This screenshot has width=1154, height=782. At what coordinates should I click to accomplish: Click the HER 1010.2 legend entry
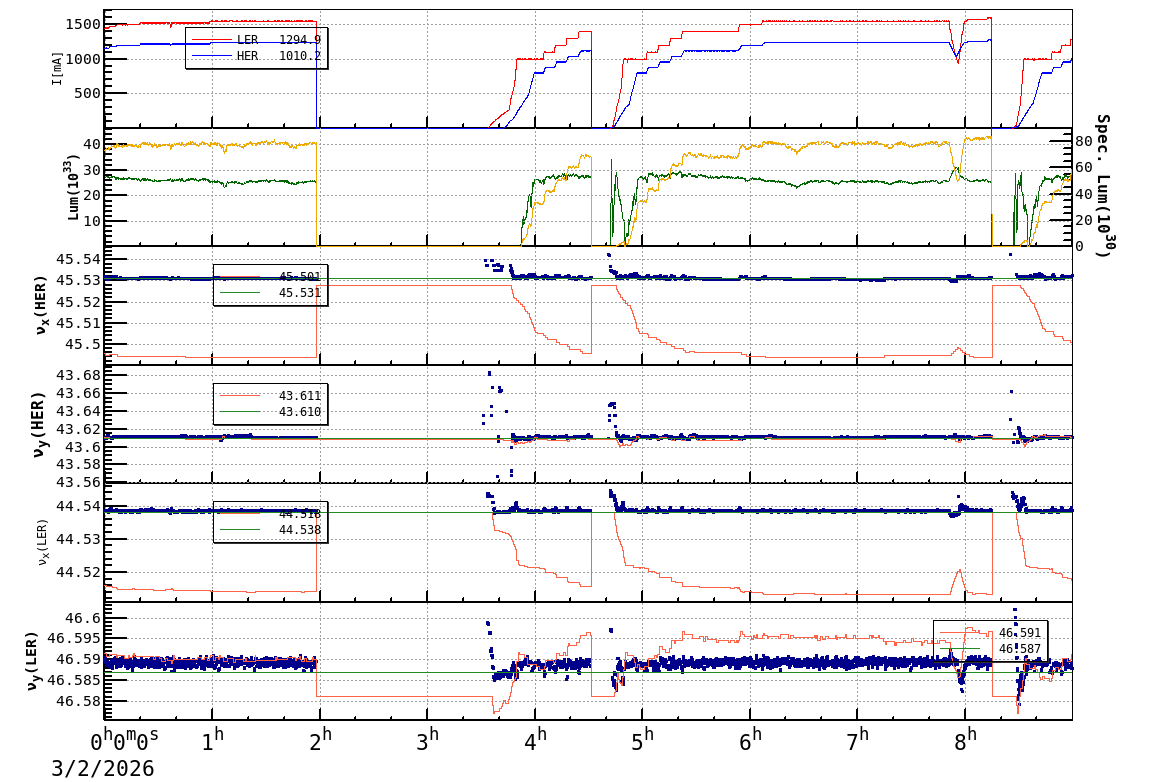click(x=256, y=56)
